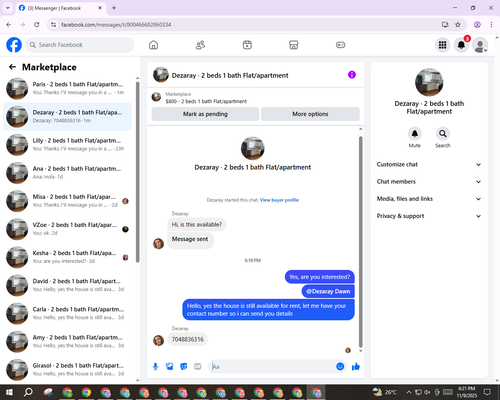Open Chrome's three-dot menu
The image size is (500, 400).
coord(491,25)
